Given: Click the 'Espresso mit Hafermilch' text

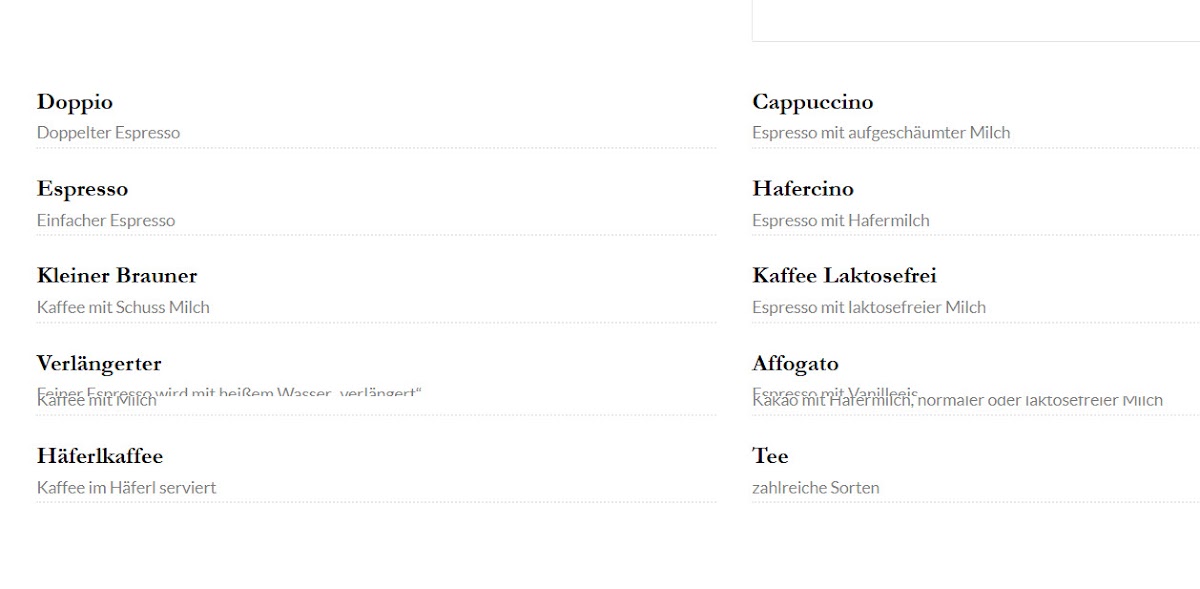Looking at the screenshot, I should click(x=840, y=221).
